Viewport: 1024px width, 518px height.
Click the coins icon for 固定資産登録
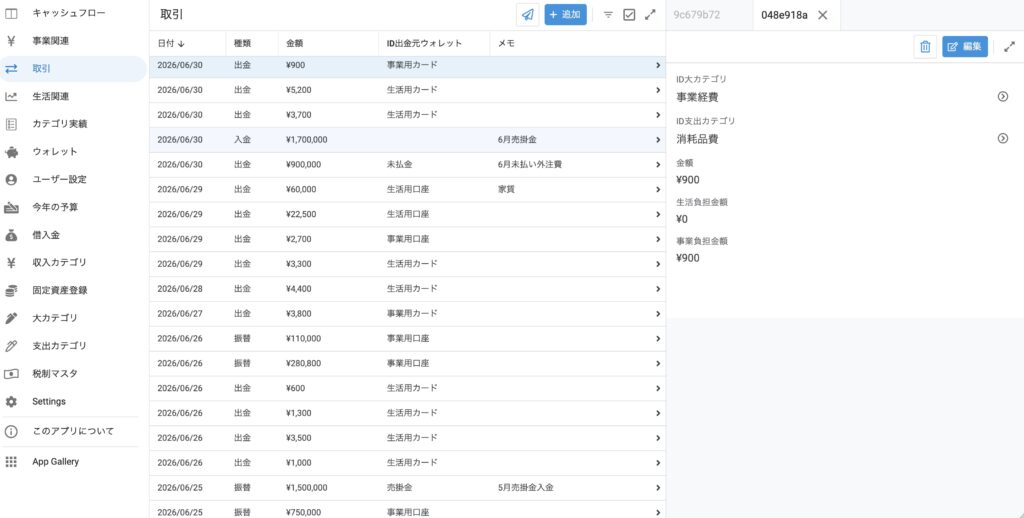pyautogui.click(x=11, y=291)
